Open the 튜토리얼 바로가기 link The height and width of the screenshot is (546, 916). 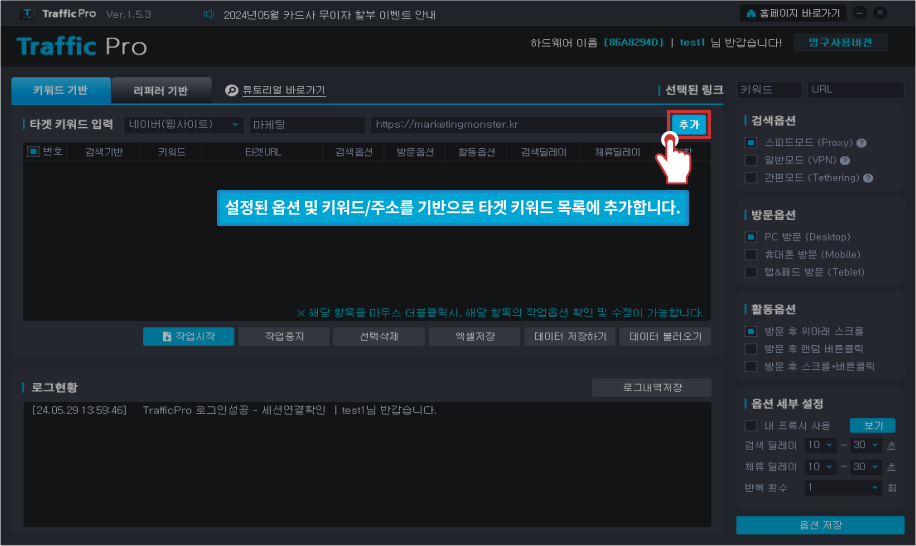[x=284, y=90]
